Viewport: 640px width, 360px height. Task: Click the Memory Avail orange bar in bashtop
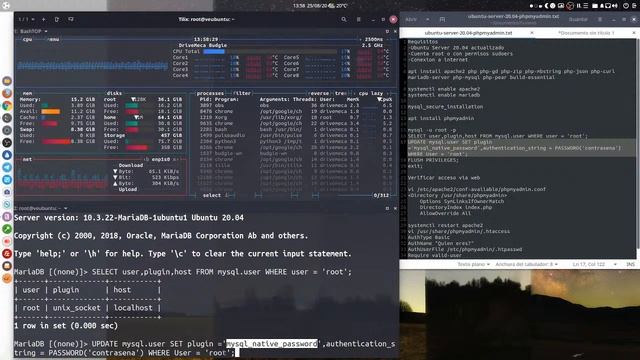click(50, 111)
